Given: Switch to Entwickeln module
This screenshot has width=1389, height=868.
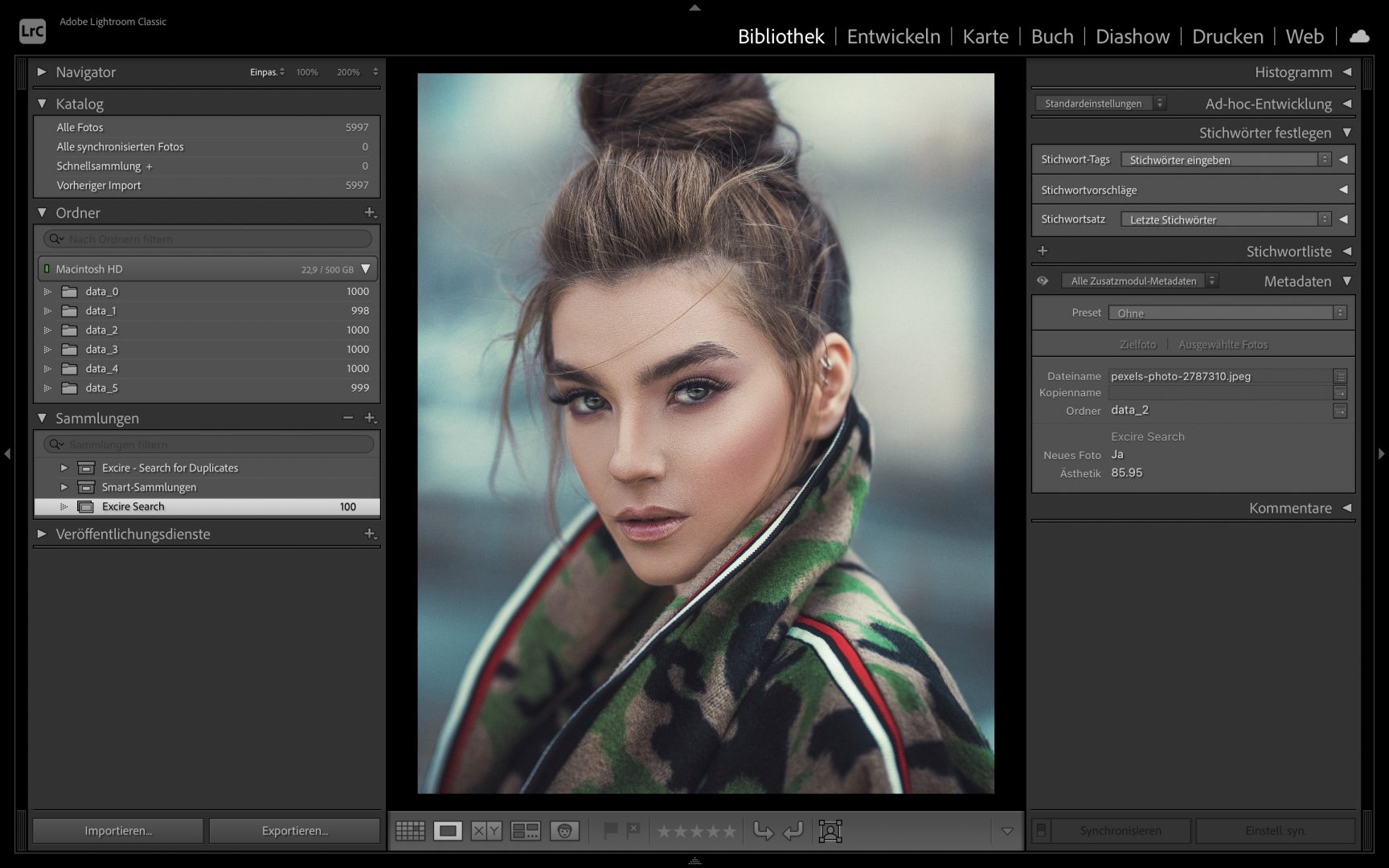Looking at the screenshot, I should coord(893,36).
